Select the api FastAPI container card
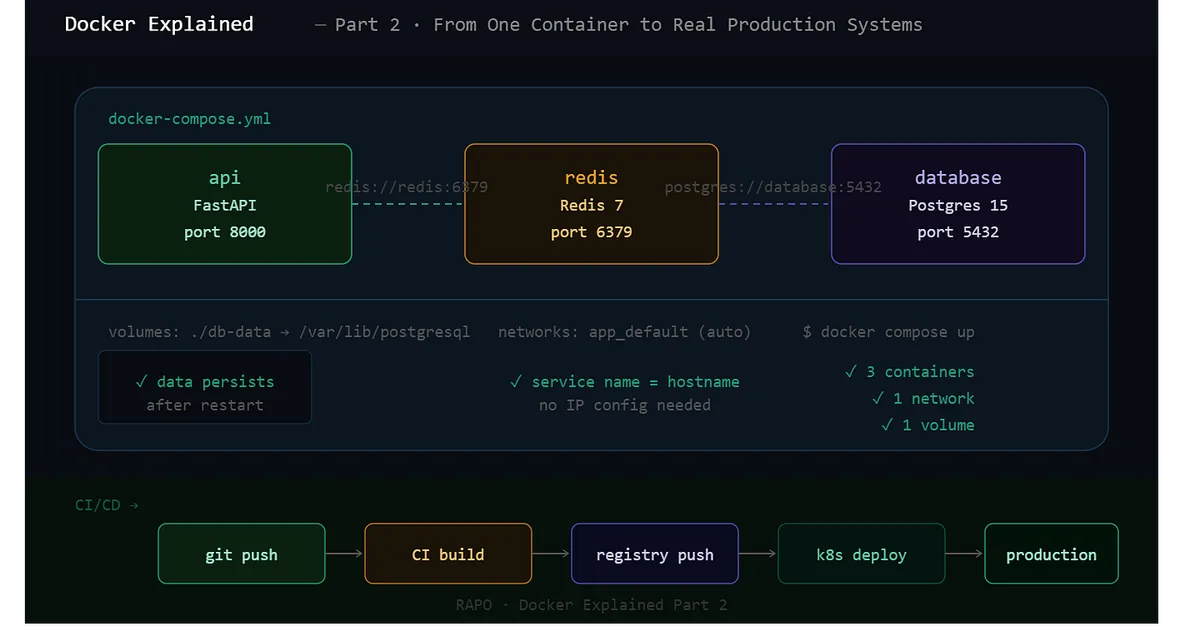Viewport: 1200px width, 630px height. pos(224,204)
